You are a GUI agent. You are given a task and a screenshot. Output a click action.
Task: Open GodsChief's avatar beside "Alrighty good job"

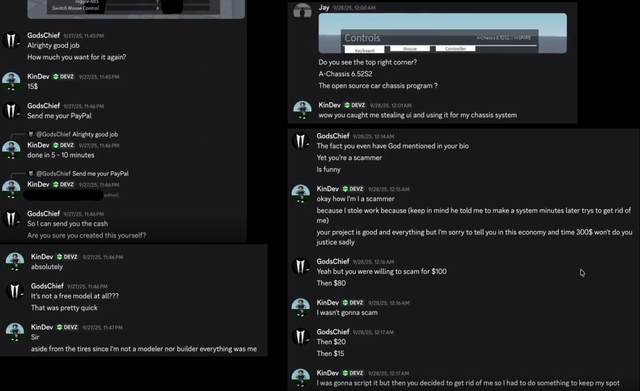tap(11, 40)
